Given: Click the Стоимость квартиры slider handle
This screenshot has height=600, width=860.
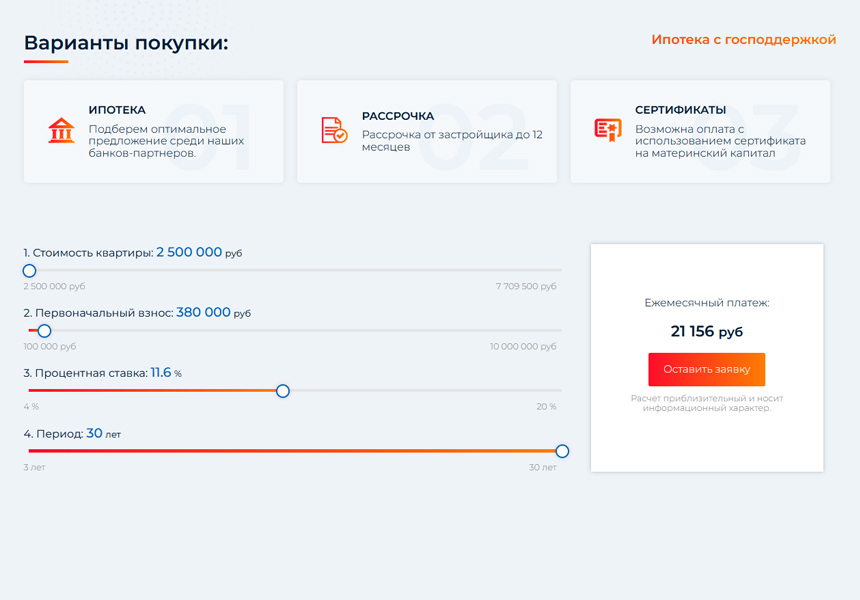Looking at the screenshot, I should point(29,270).
